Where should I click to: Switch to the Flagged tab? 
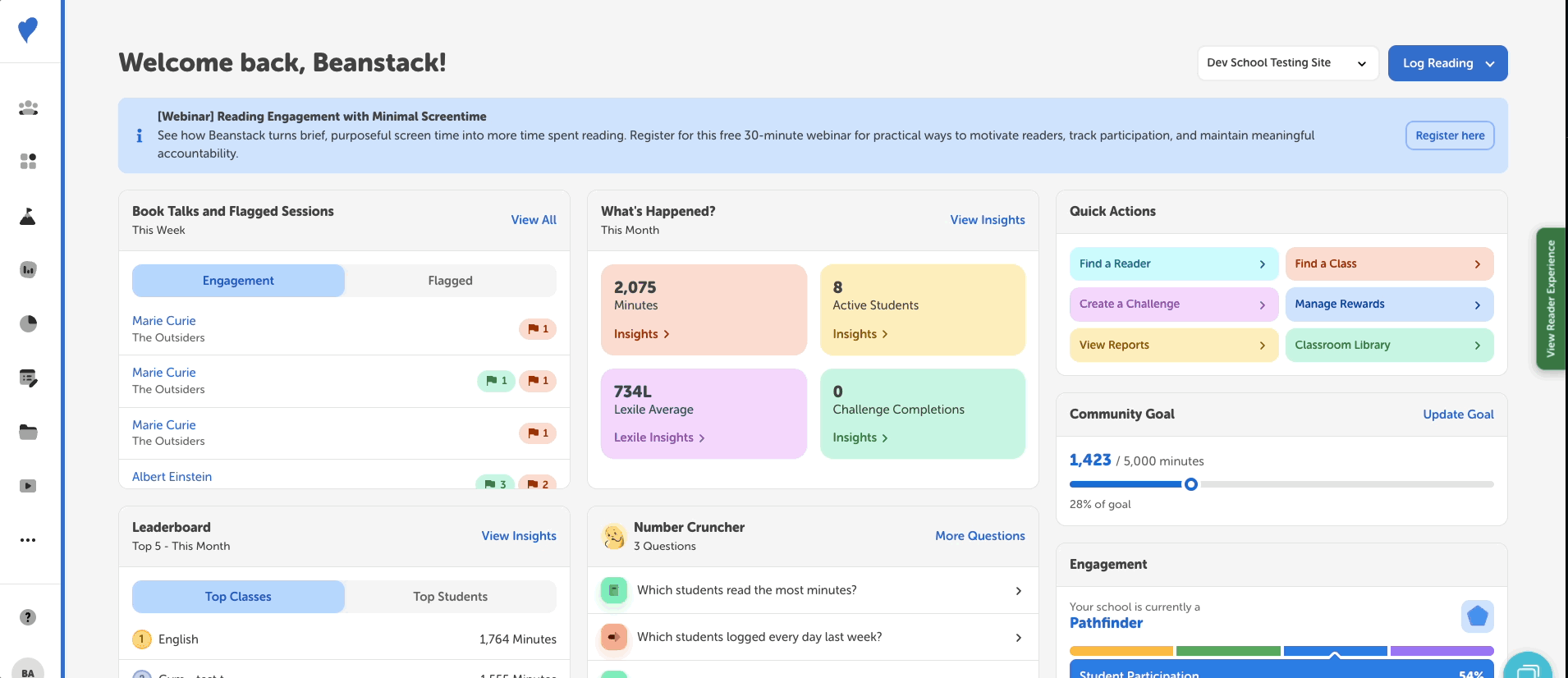tap(450, 281)
